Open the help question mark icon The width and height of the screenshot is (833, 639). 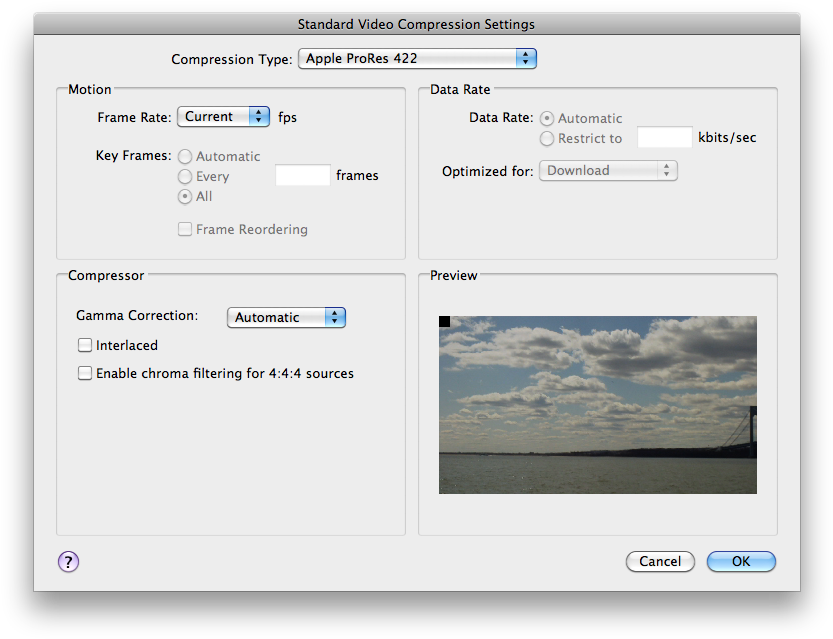67,562
